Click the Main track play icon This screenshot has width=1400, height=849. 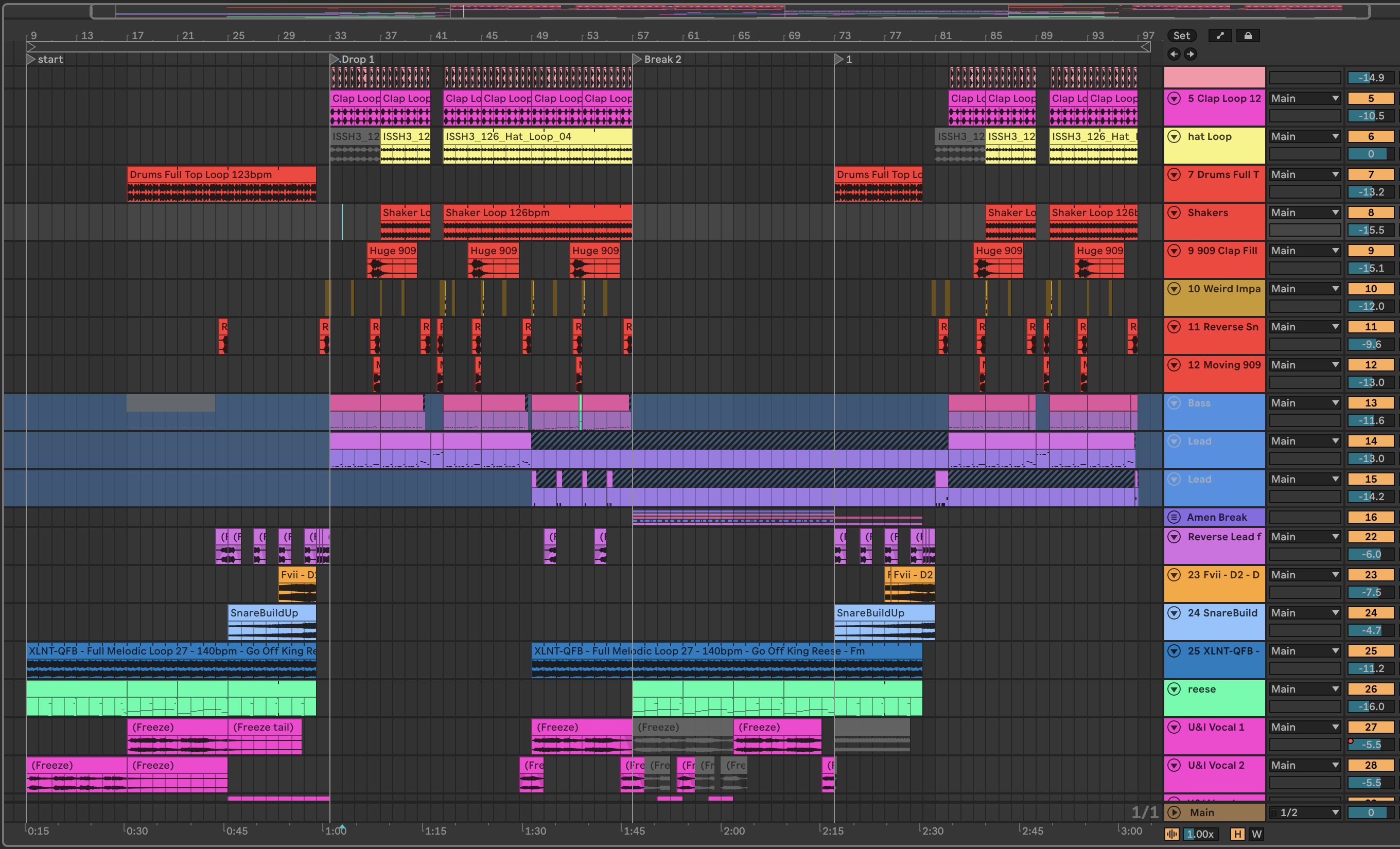(x=1174, y=812)
